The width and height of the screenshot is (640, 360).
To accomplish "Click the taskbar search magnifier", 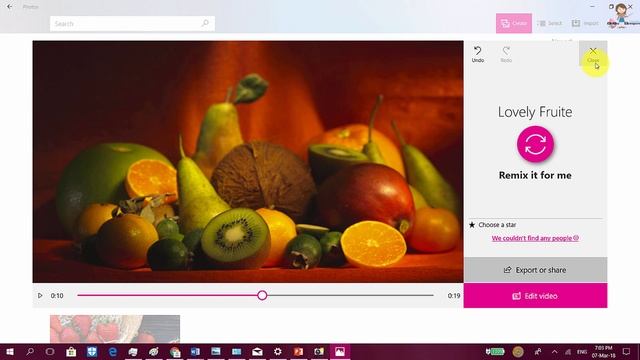I will [x=30, y=351].
